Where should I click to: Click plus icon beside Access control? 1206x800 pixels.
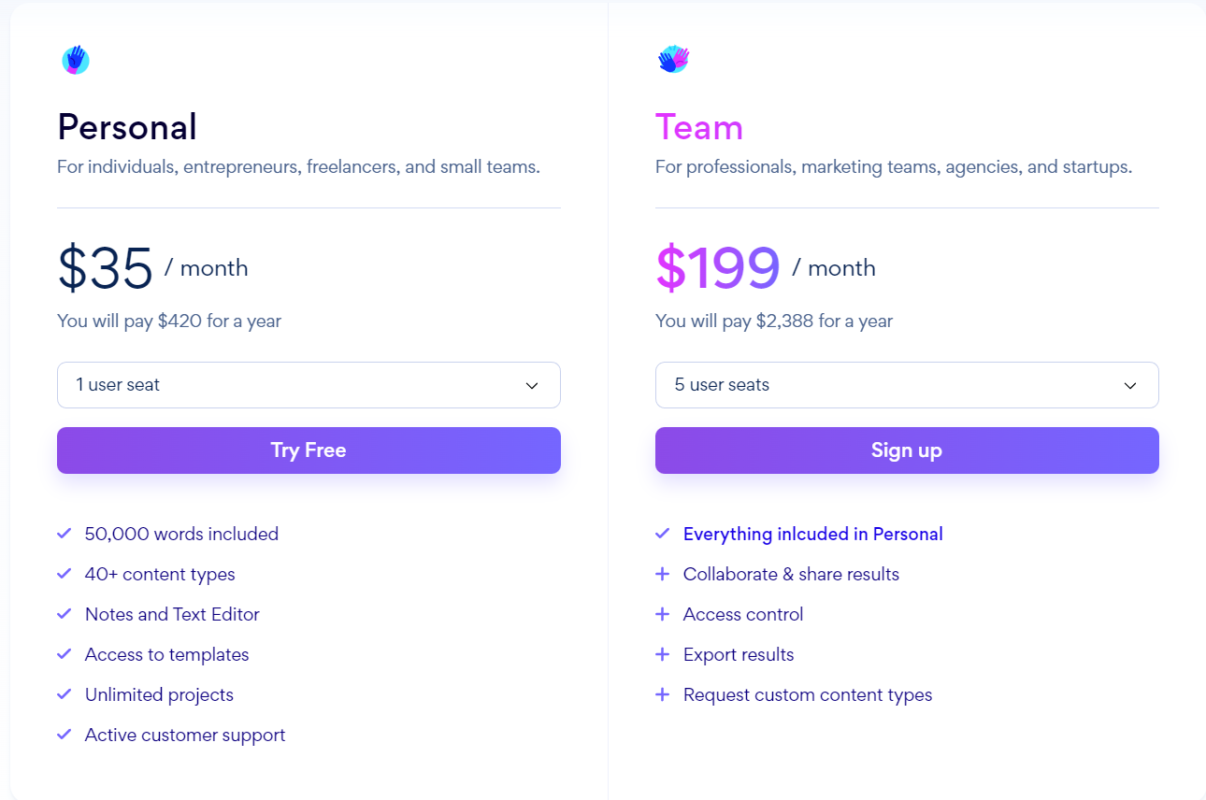(x=662, y=614)
